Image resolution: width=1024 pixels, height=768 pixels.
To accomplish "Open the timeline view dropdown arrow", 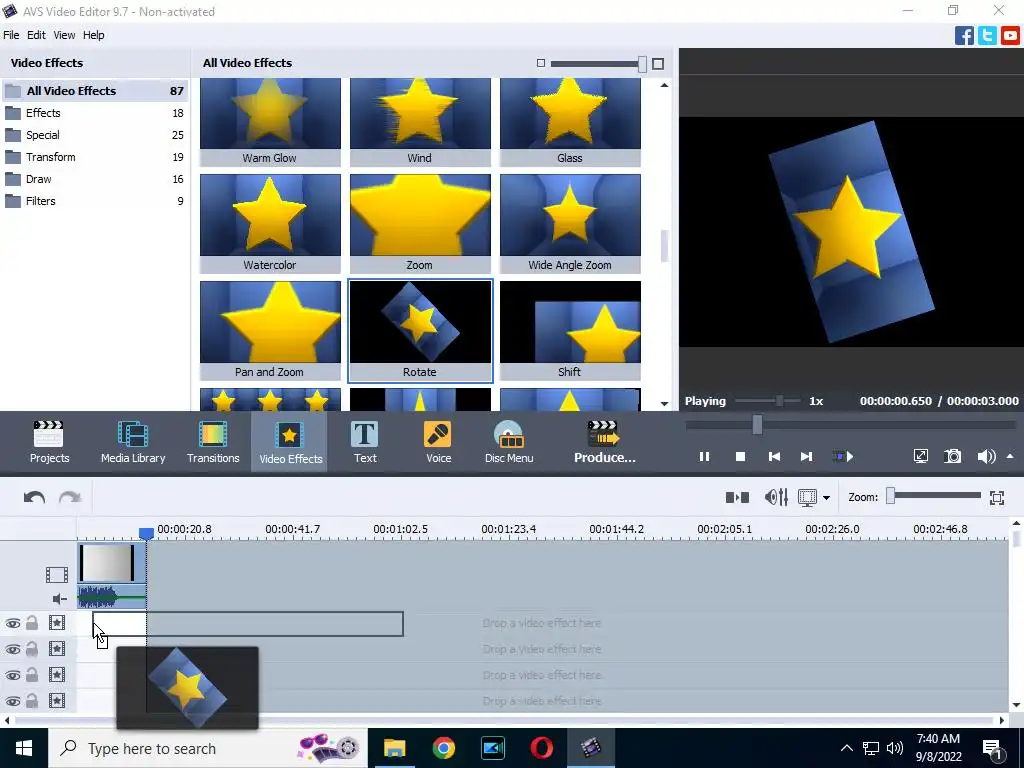I will tap(826, 498).
